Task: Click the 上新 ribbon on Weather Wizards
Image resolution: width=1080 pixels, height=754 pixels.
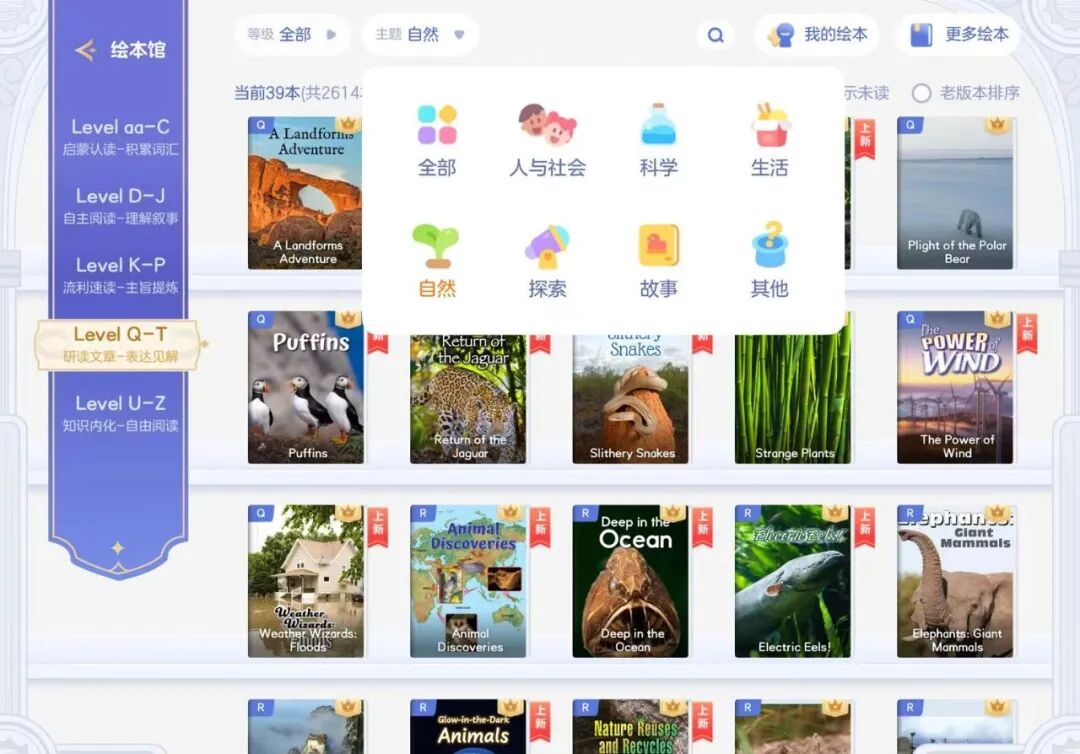Action: [x=377, y=527]
